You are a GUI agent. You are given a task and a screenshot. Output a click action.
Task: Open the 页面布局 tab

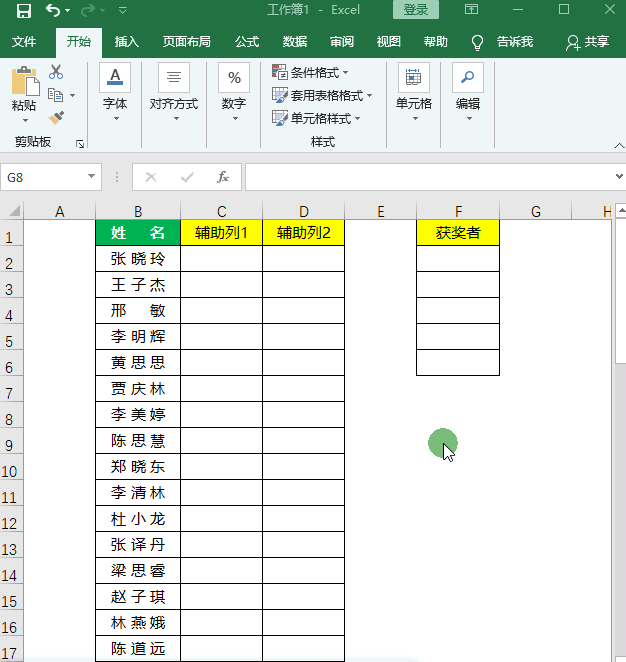click(187, 42)
